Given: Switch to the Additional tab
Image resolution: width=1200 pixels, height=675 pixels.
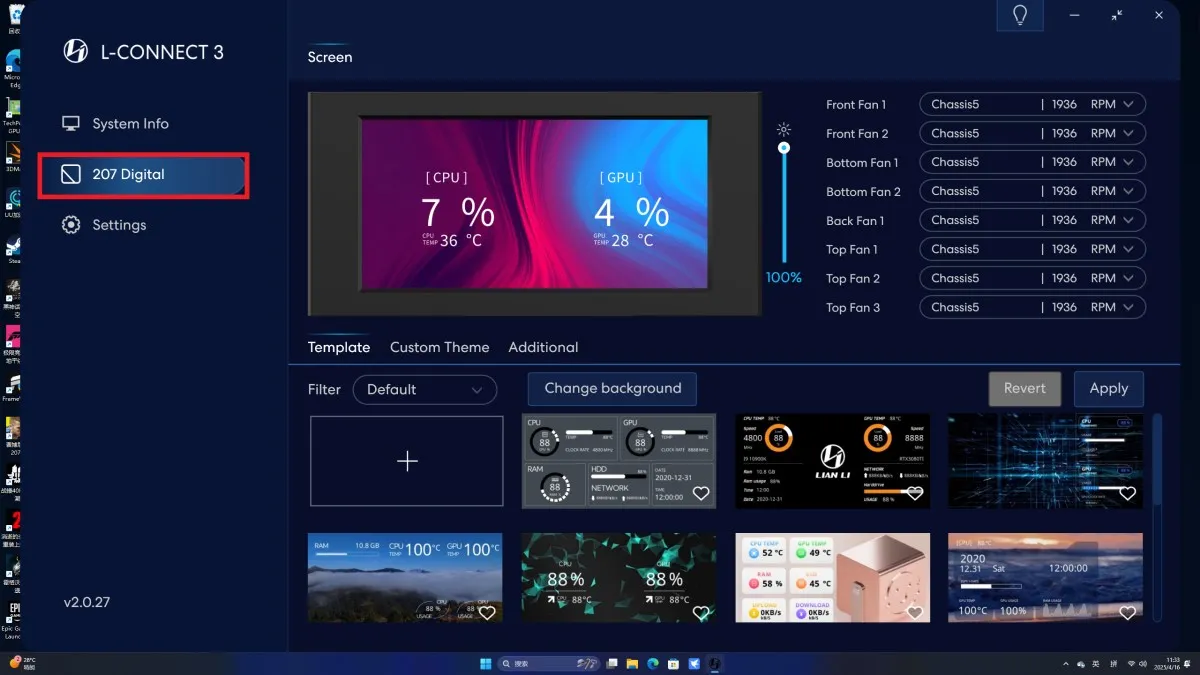Looking at the screenshot, I should (x=543, y=347).
